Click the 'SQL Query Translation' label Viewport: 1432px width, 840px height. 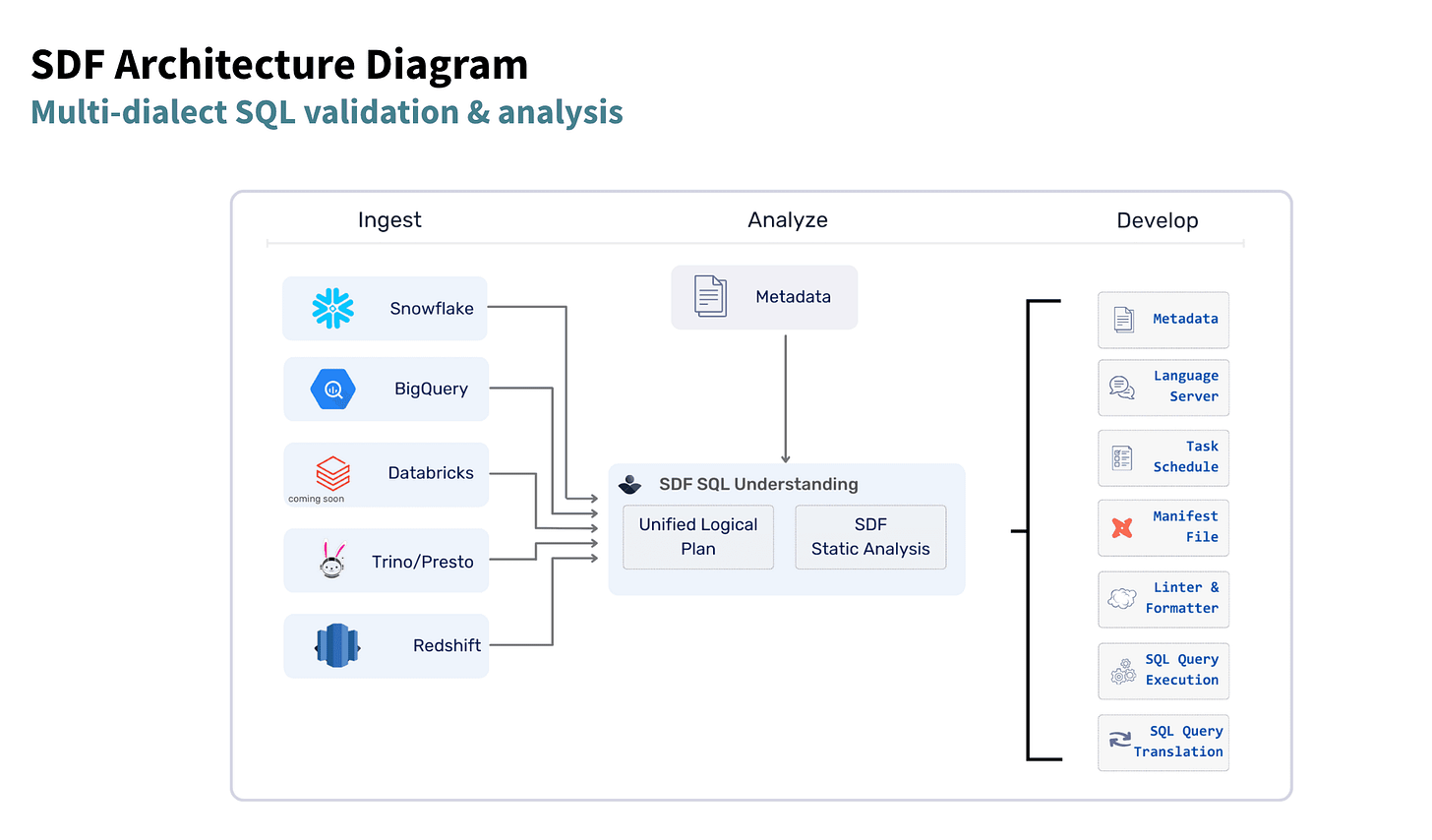(x=1178, y=742)
